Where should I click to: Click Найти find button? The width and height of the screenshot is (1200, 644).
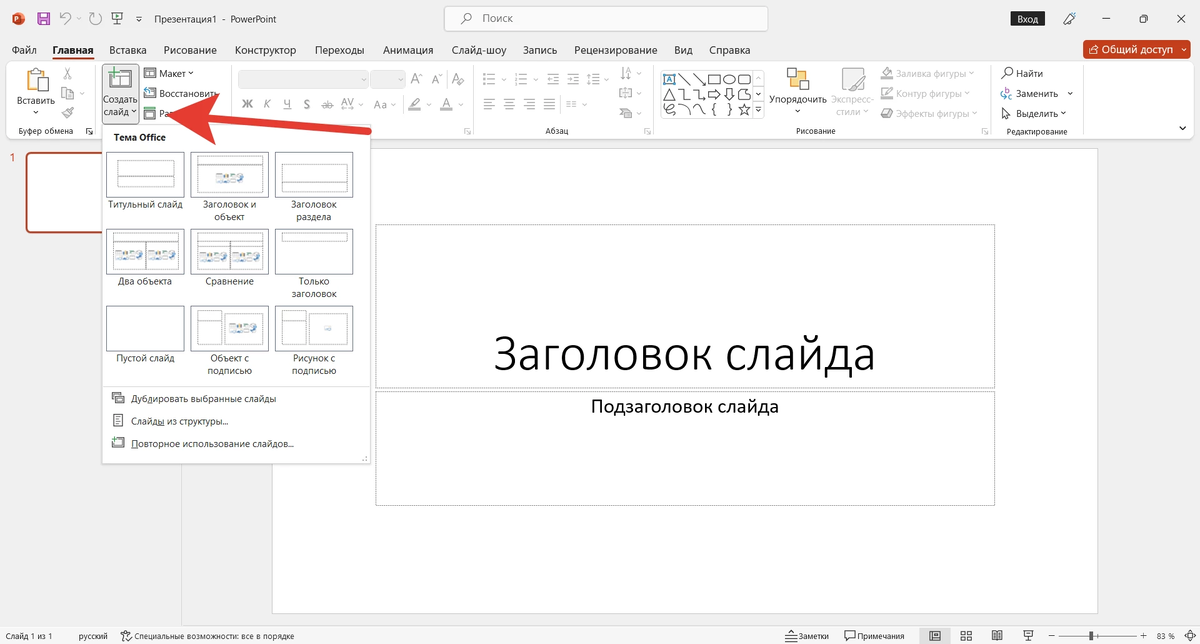pyautogui.click(x=1022, y=73)
